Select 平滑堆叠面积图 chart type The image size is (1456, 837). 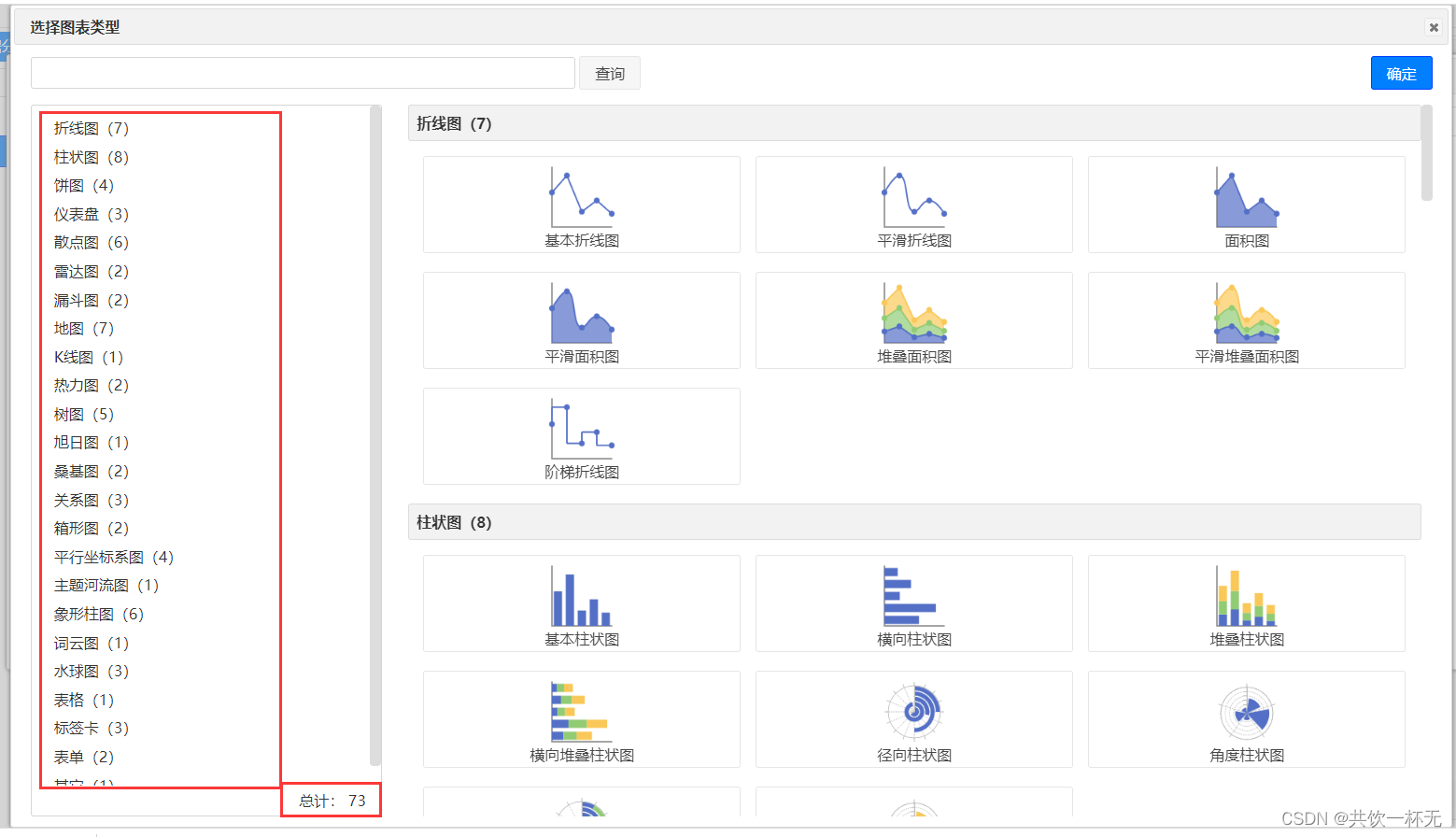(1246, 320)
